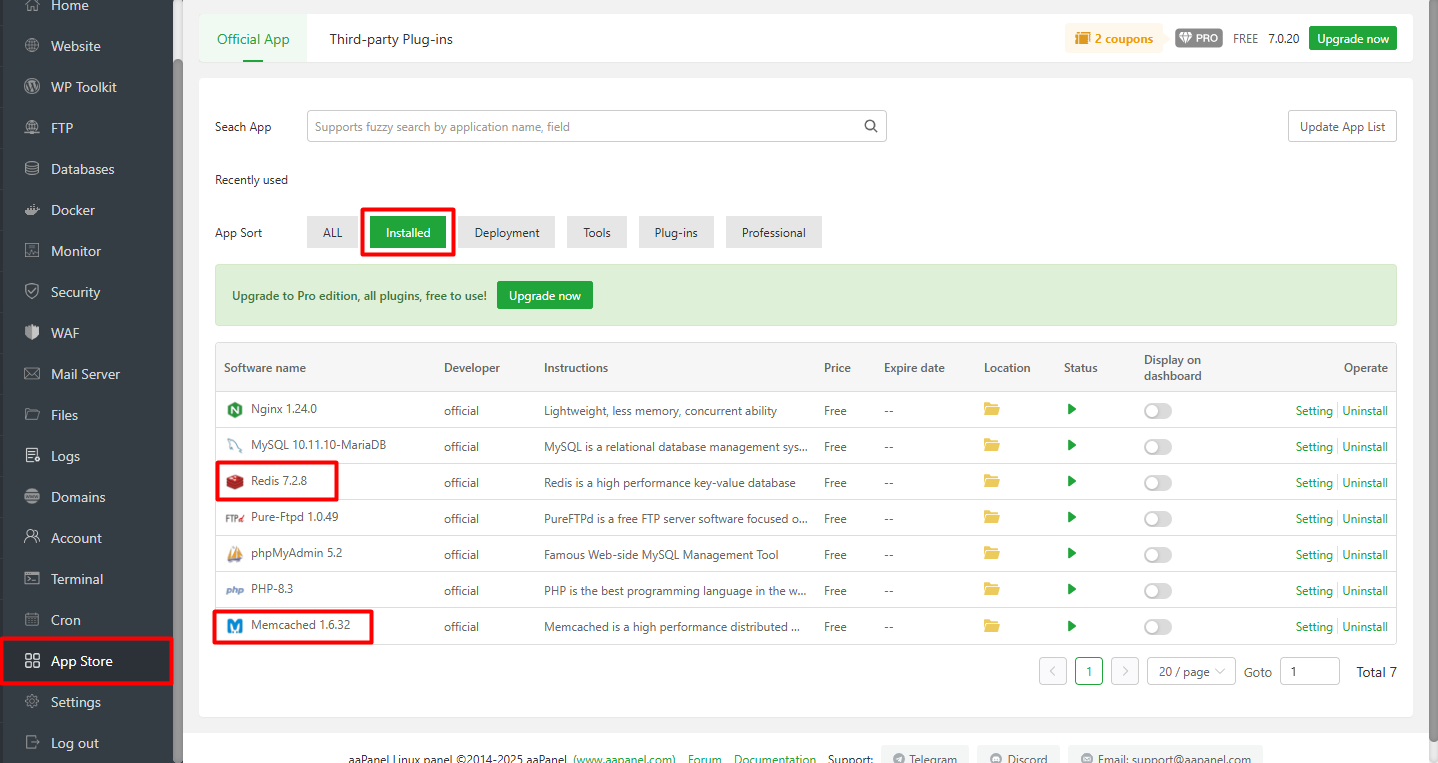Turn on Memcached dashboard display switch
The image size is (1438, 763).
(x=1157, y=627)
